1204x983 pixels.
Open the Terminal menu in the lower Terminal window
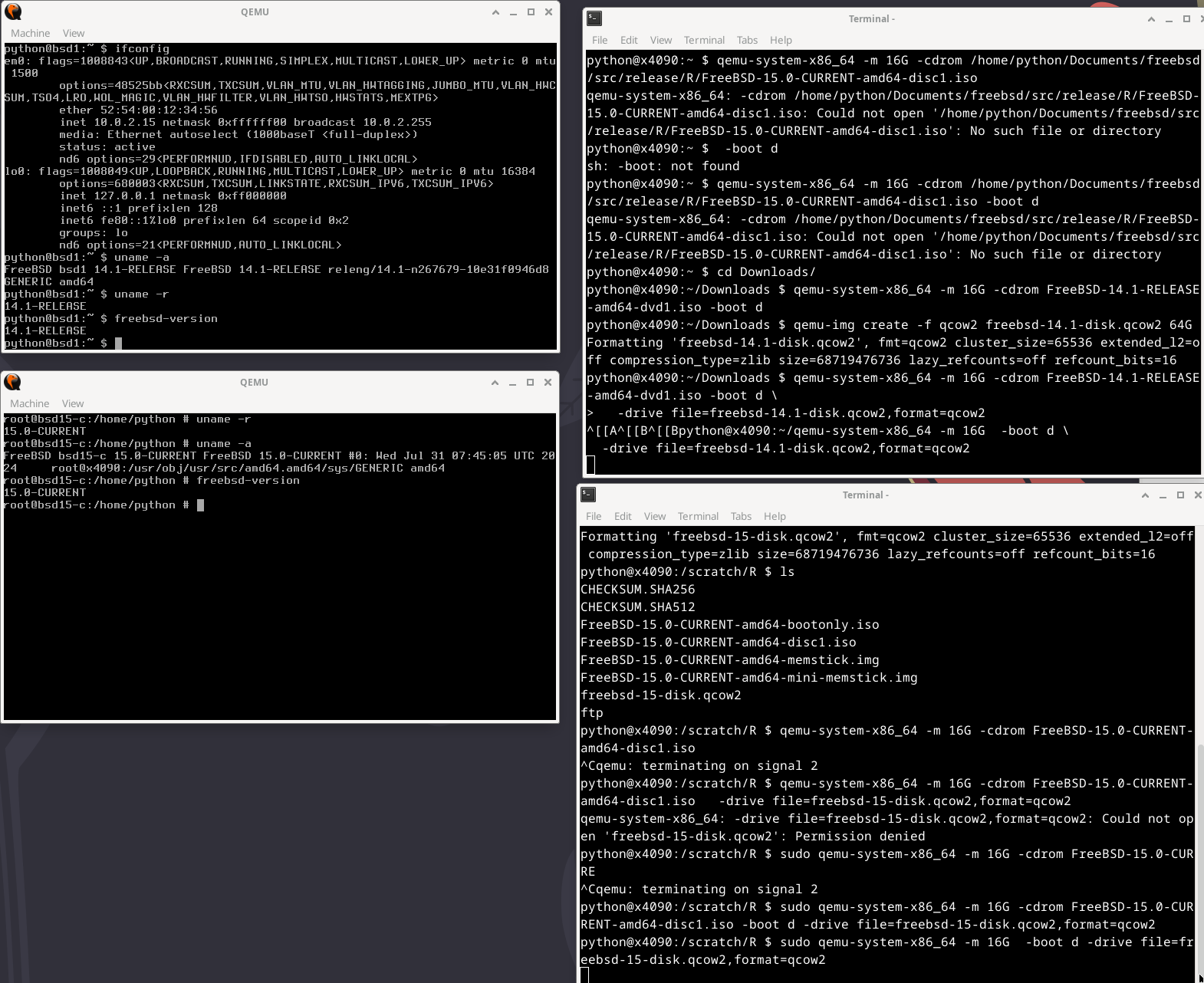click(698, 516)
